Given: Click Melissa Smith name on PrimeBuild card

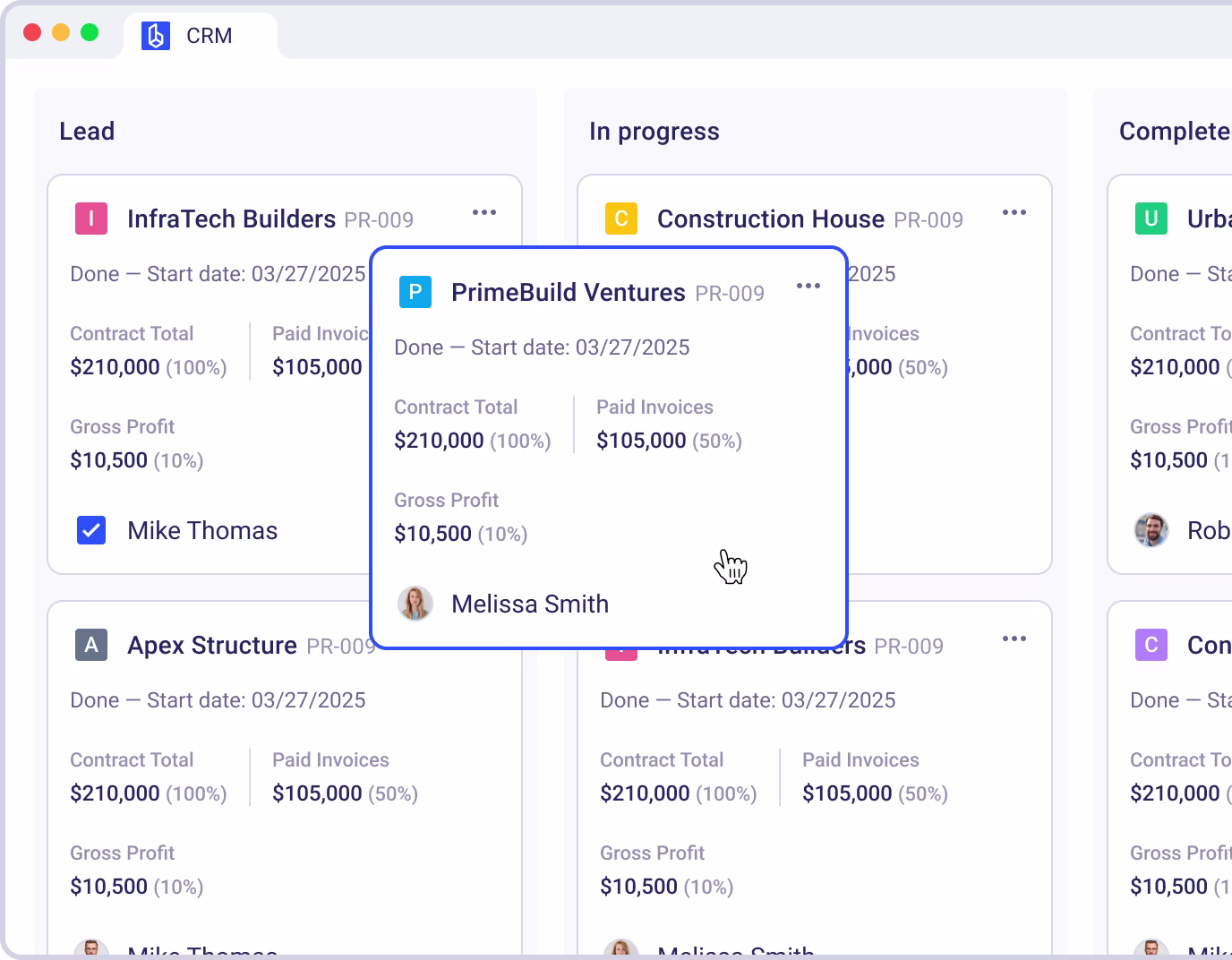Looking at the screenshot, I should [530, 604].
